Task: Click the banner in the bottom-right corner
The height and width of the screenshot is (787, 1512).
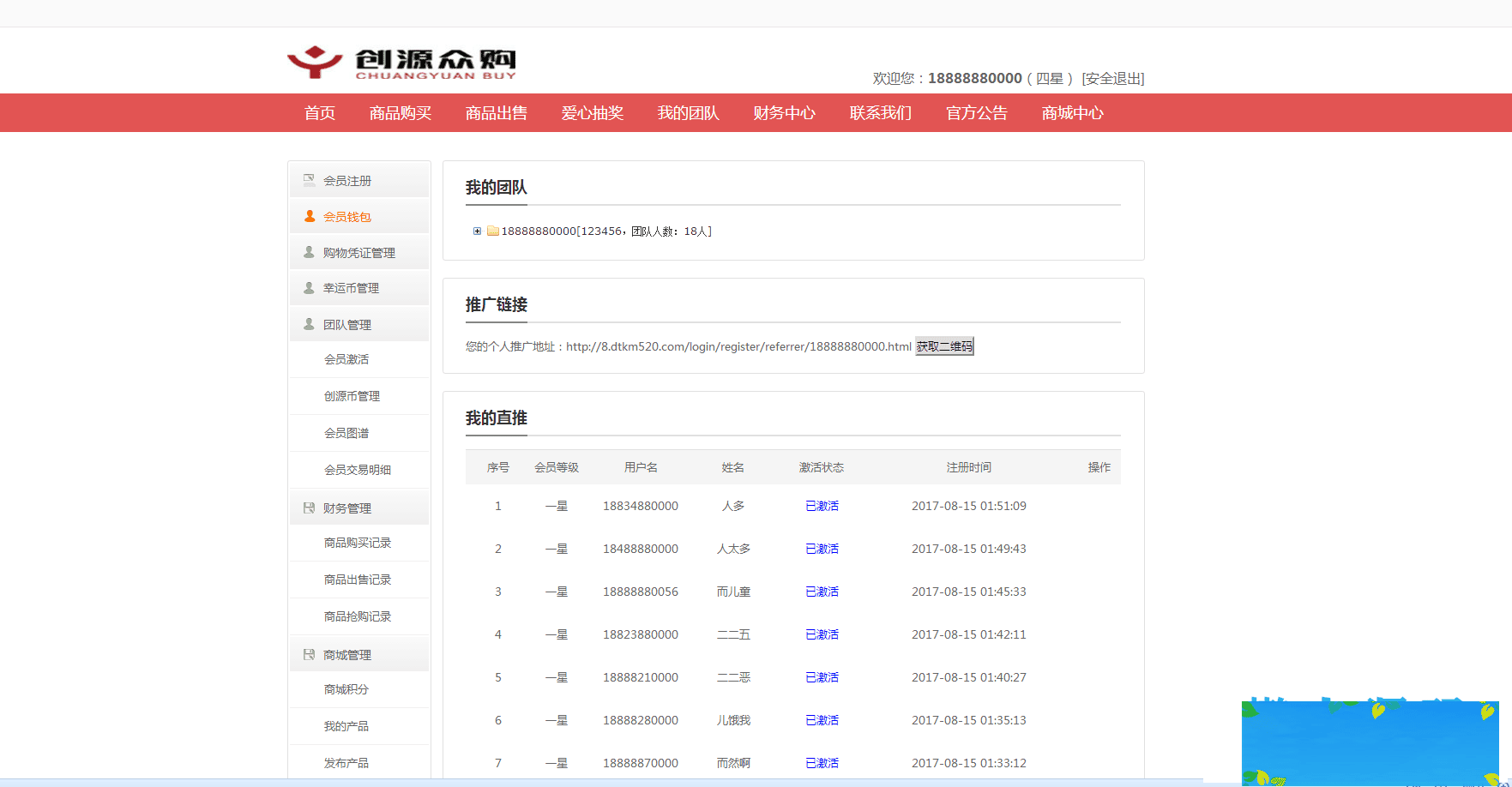Action: click(1370, 742)
